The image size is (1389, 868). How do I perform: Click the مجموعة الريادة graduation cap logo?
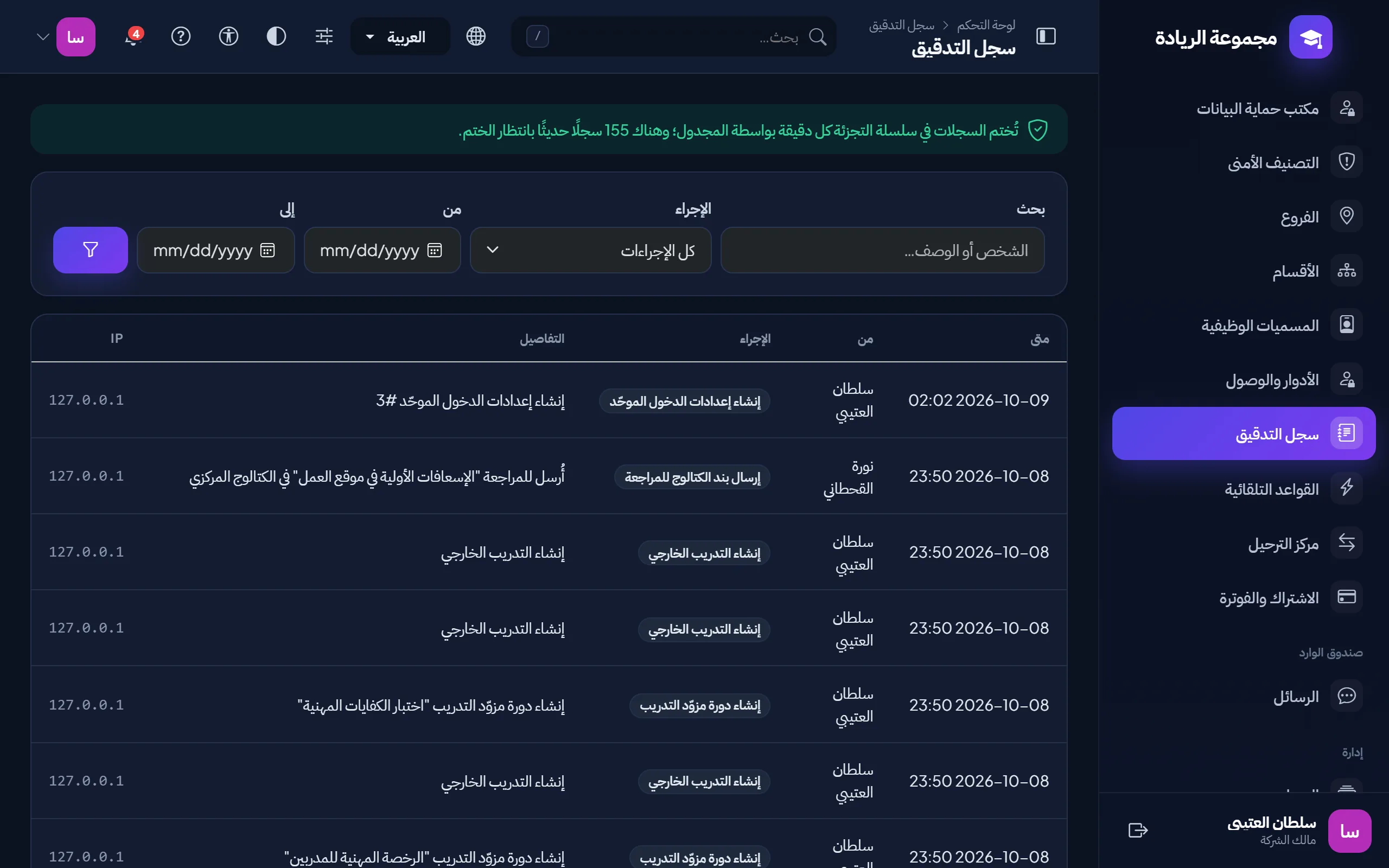point(1310,37)
